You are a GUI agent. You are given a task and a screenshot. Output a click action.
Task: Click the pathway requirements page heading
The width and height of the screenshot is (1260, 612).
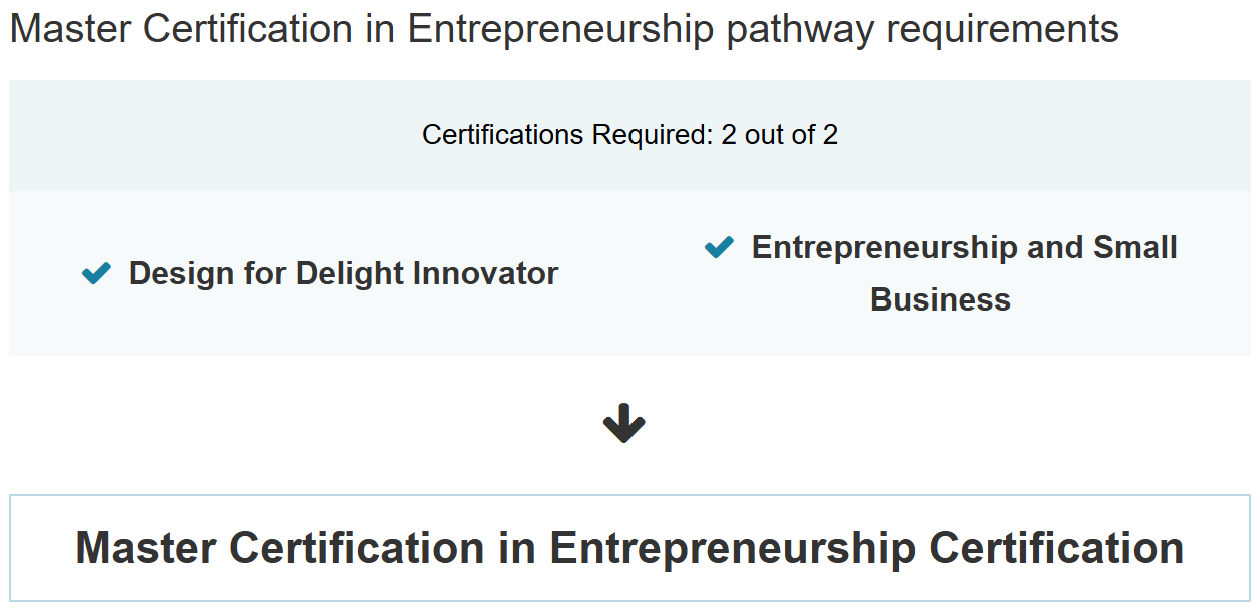[564, 29]
